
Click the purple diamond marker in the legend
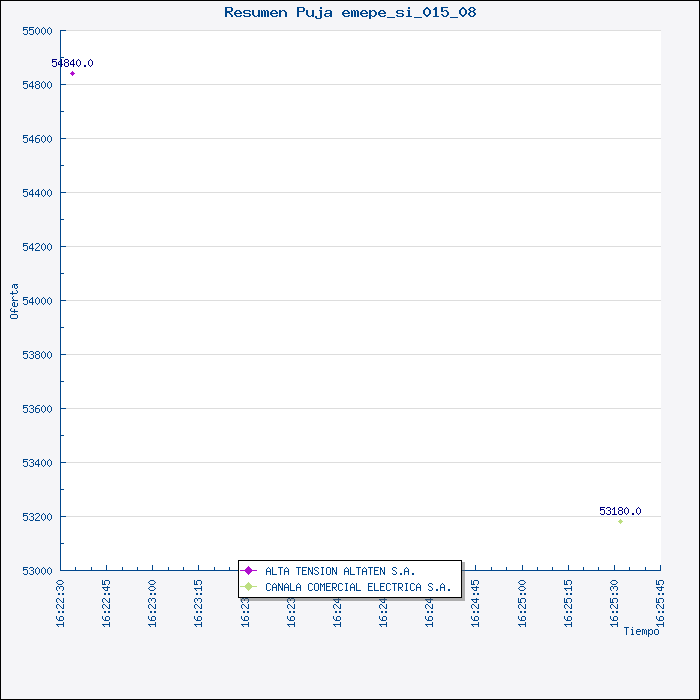[x=249, y=571]
